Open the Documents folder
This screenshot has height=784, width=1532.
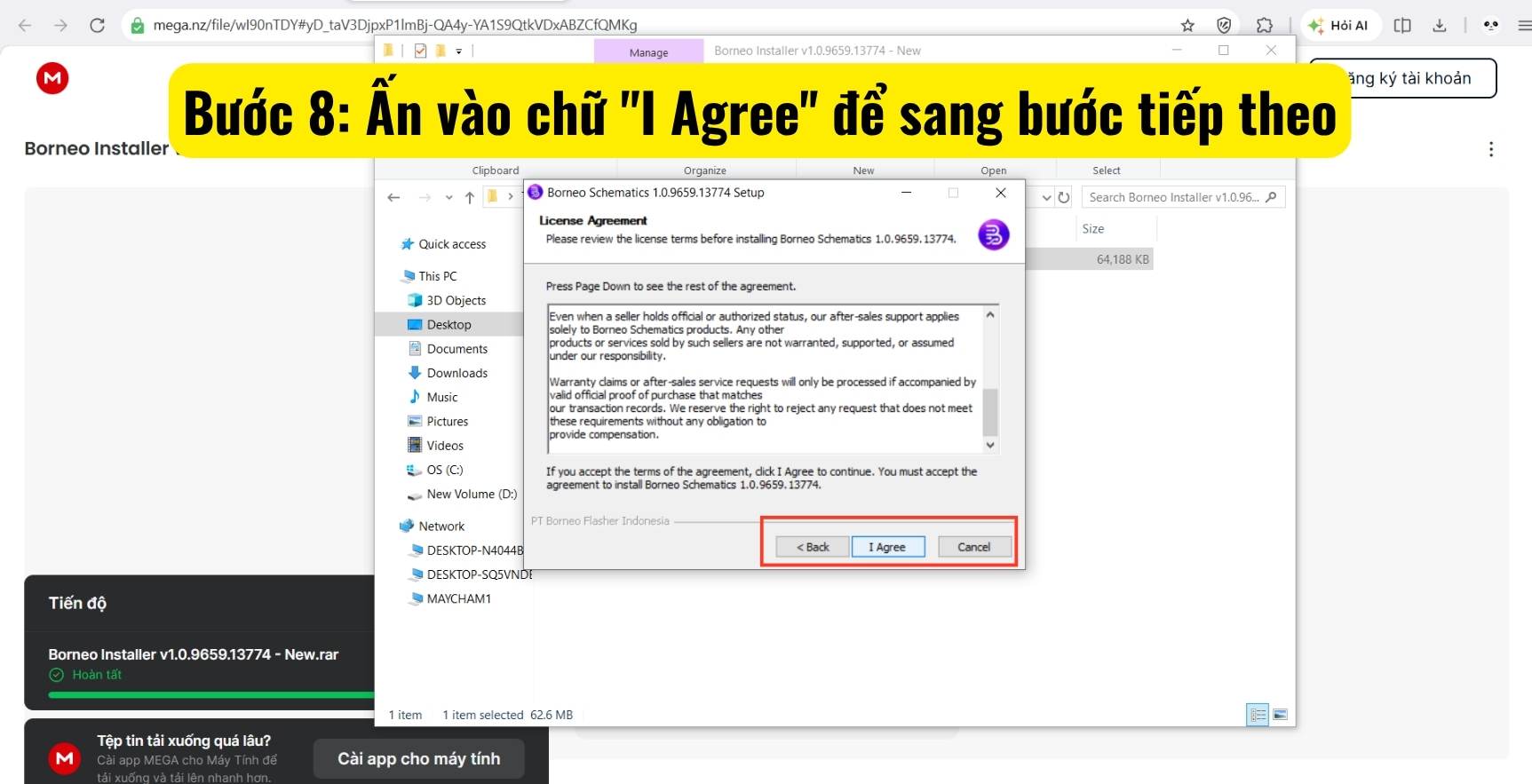coord(456,349)
